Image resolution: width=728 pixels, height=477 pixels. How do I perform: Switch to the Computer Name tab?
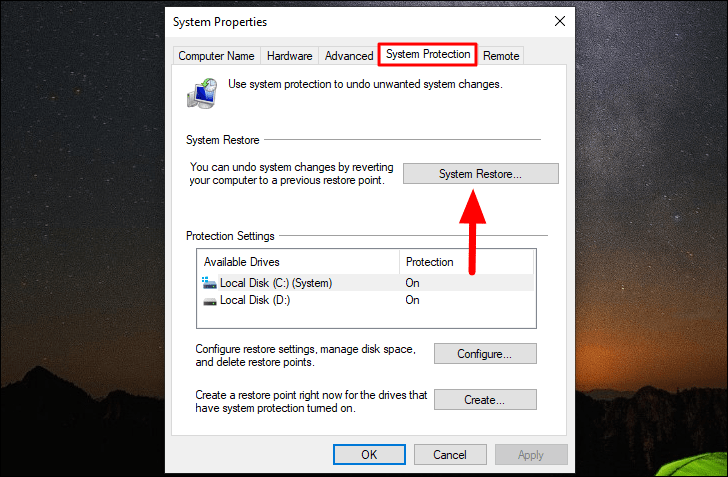(216, 56)
